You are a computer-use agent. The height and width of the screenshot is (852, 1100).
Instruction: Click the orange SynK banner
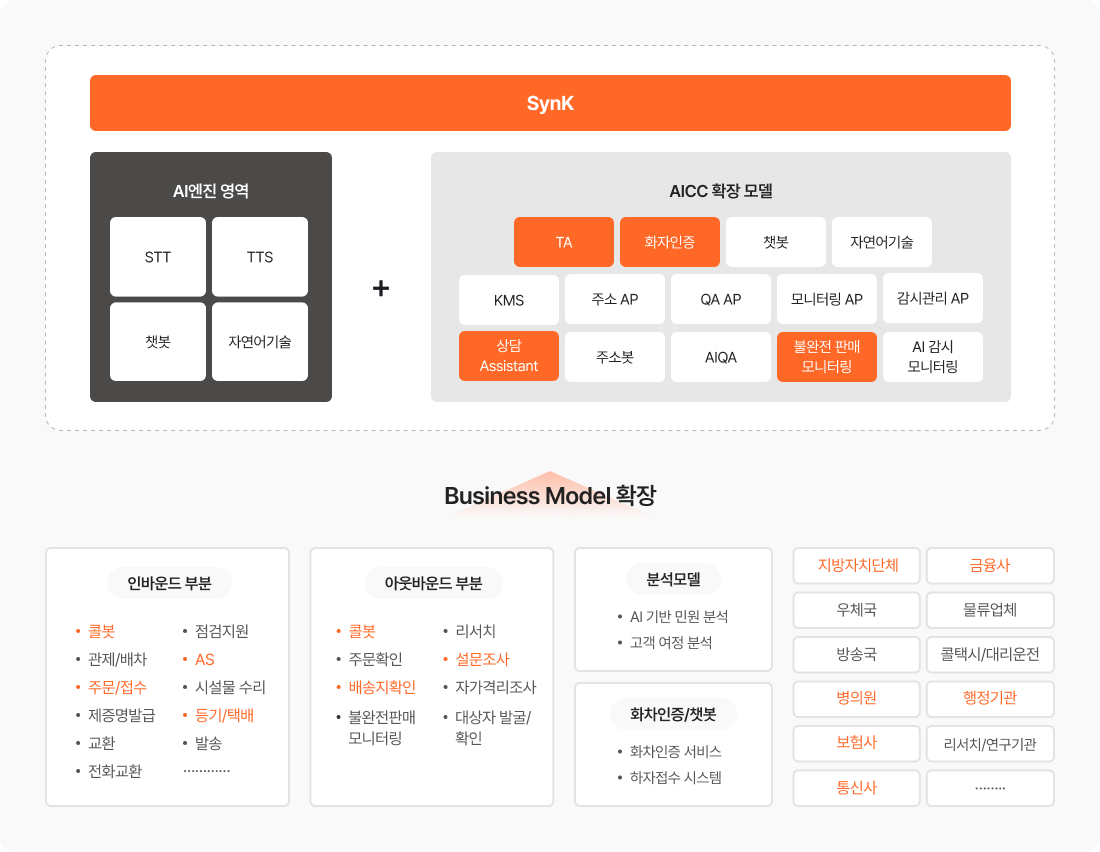[550, 103]
